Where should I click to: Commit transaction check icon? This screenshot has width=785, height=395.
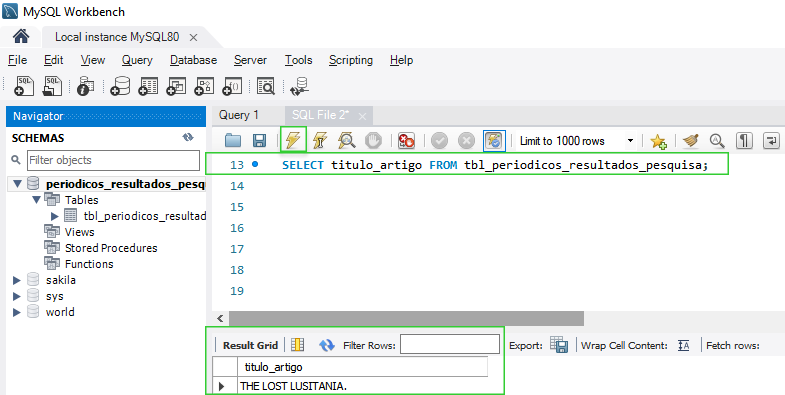(439, 141)
